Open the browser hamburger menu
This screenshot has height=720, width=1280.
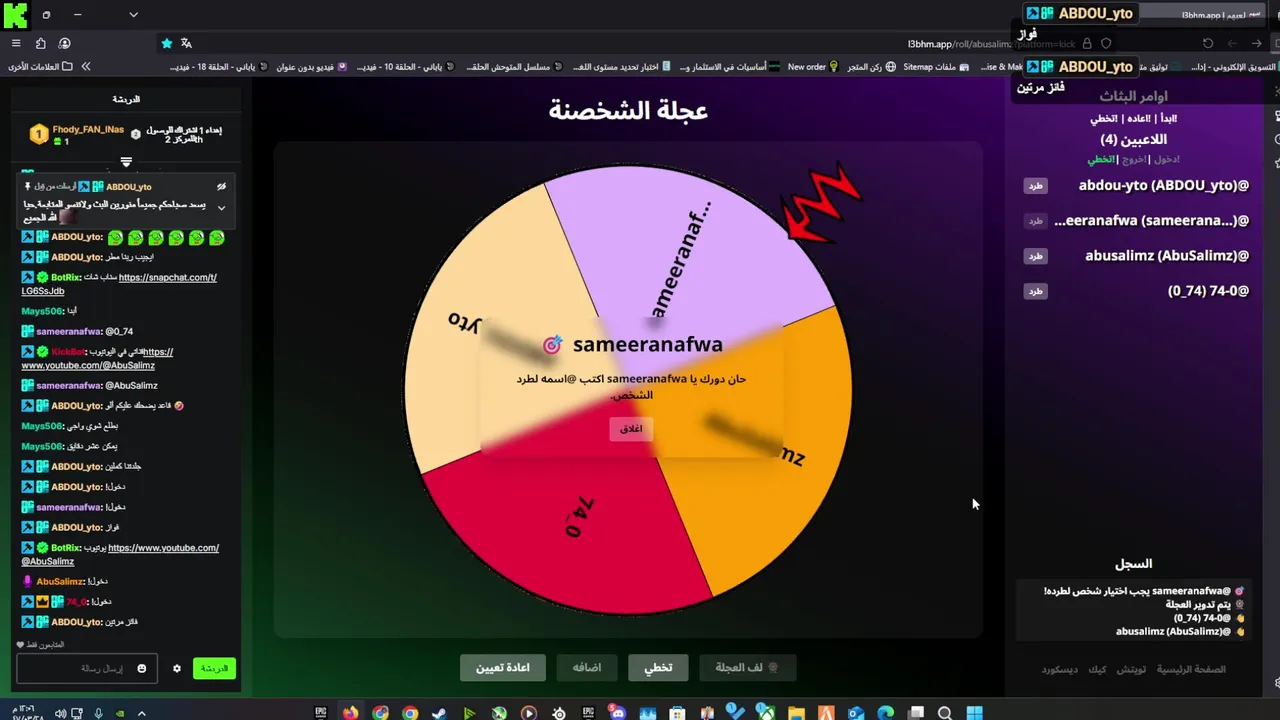pyautogui.click(x=15, y=43)
